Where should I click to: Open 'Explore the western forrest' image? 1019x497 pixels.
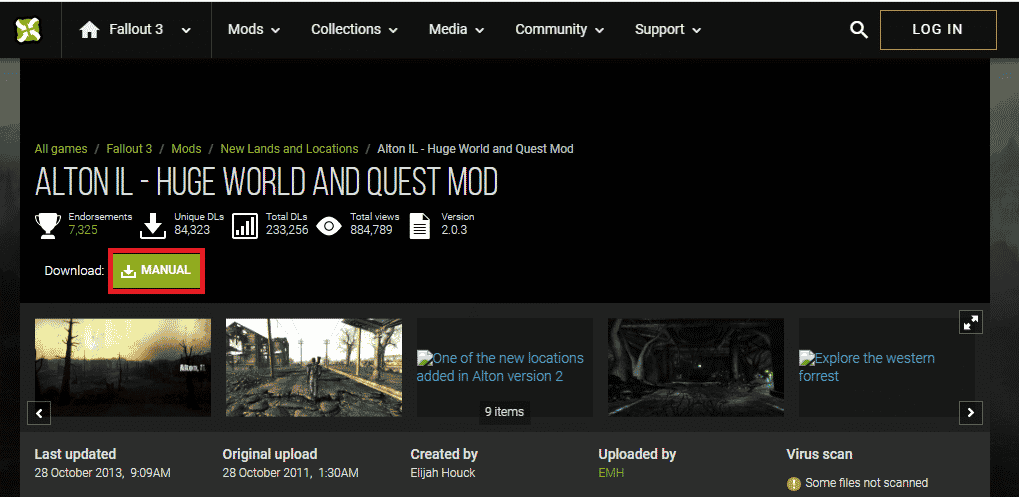[886, 367]
